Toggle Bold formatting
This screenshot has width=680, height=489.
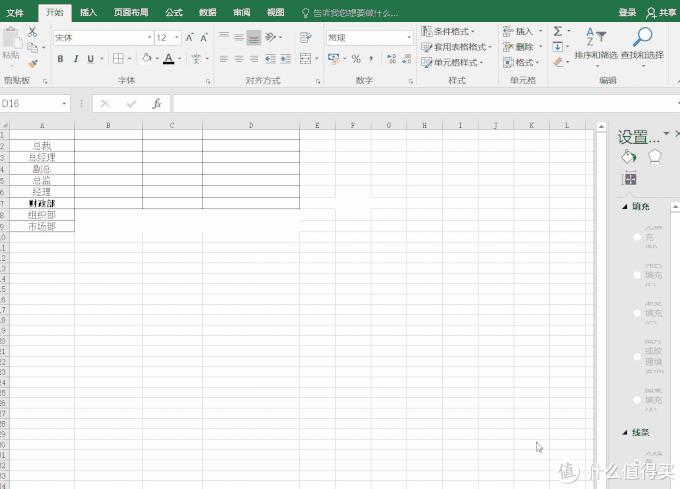[60, 59]
